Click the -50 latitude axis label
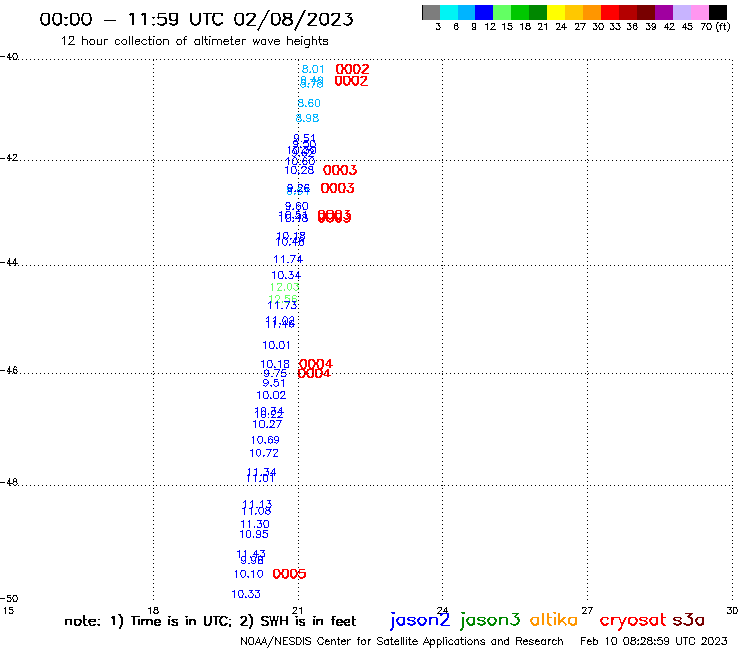This screenshot has width=740, height=650. (x=9, y=599)
